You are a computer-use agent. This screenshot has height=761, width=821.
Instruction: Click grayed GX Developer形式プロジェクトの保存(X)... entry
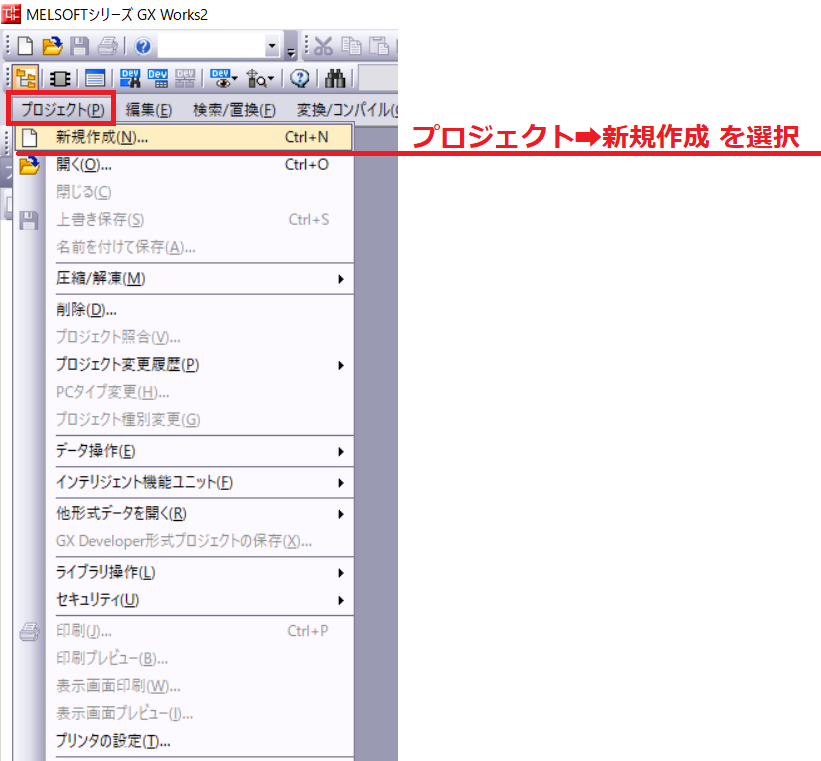pos(184,541)
